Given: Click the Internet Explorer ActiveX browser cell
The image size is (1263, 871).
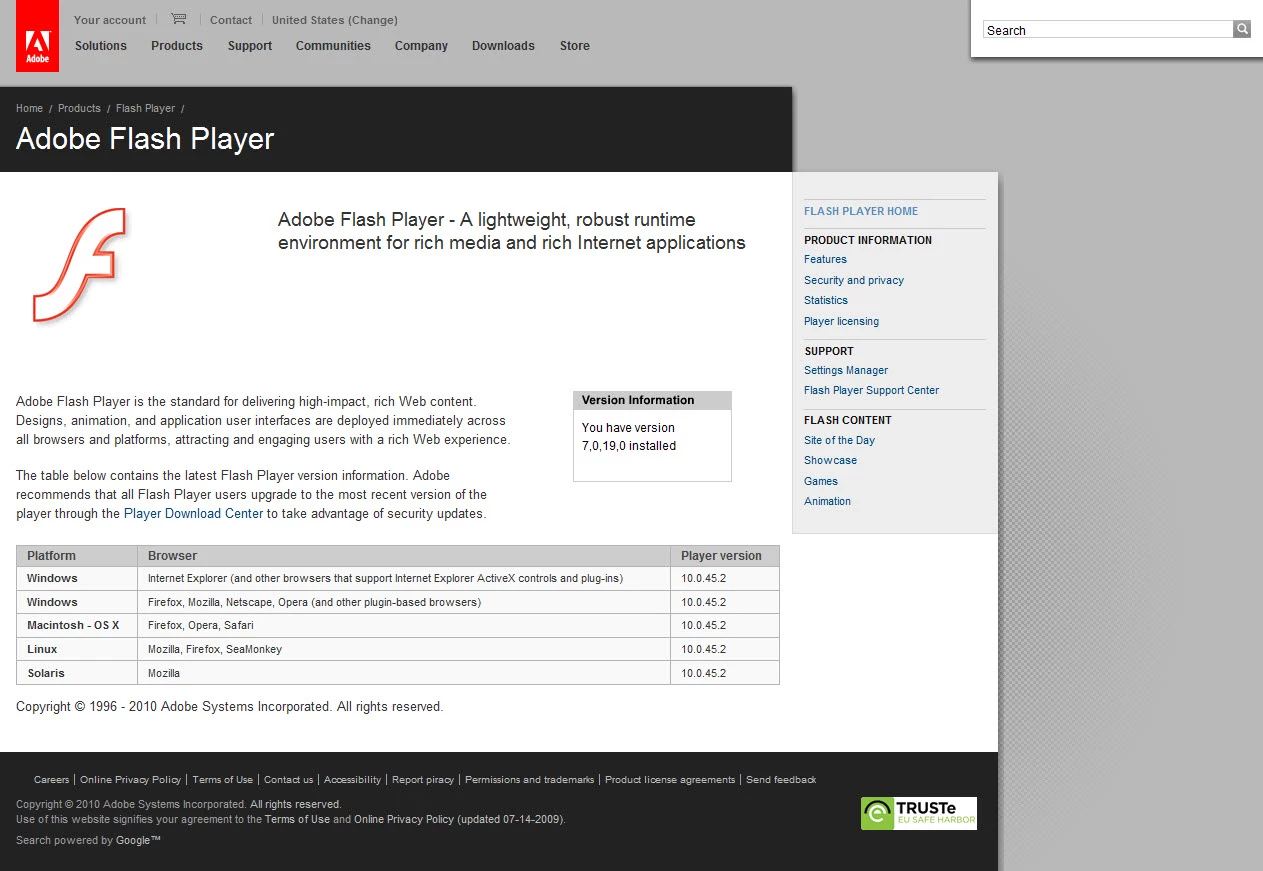Looking at the screenshot, I should tap(404, 578).
